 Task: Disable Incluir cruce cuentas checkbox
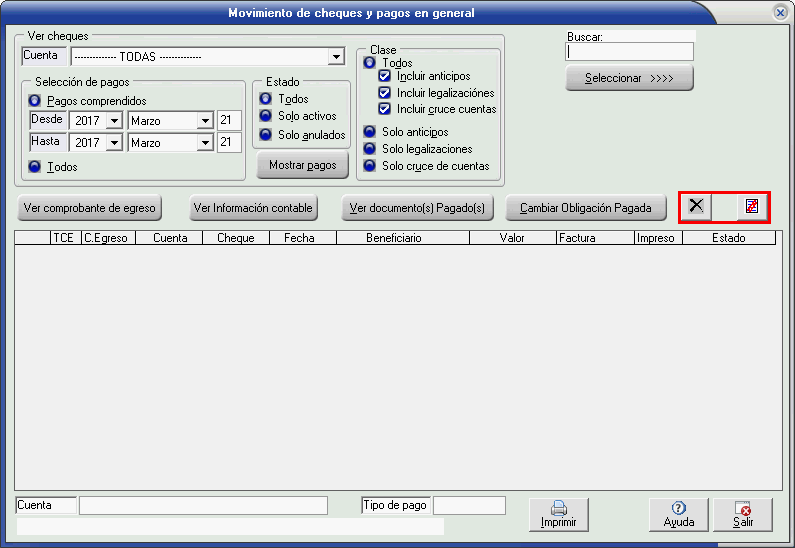[385, 109]
